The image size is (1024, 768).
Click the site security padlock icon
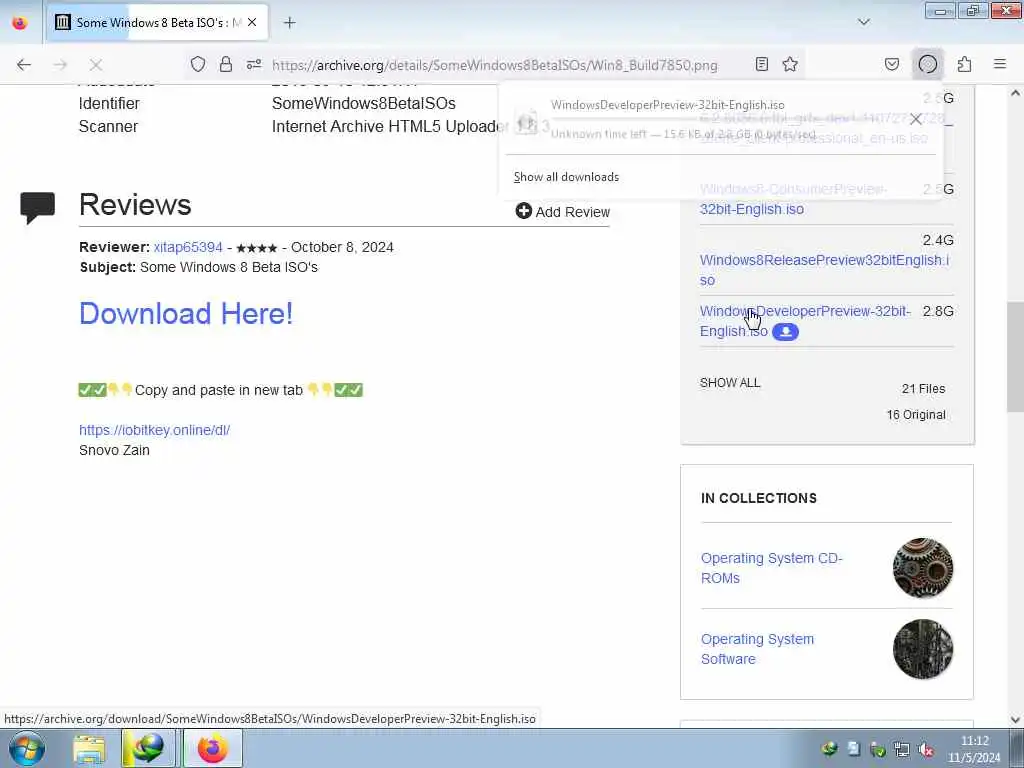(x=226, y=64)
